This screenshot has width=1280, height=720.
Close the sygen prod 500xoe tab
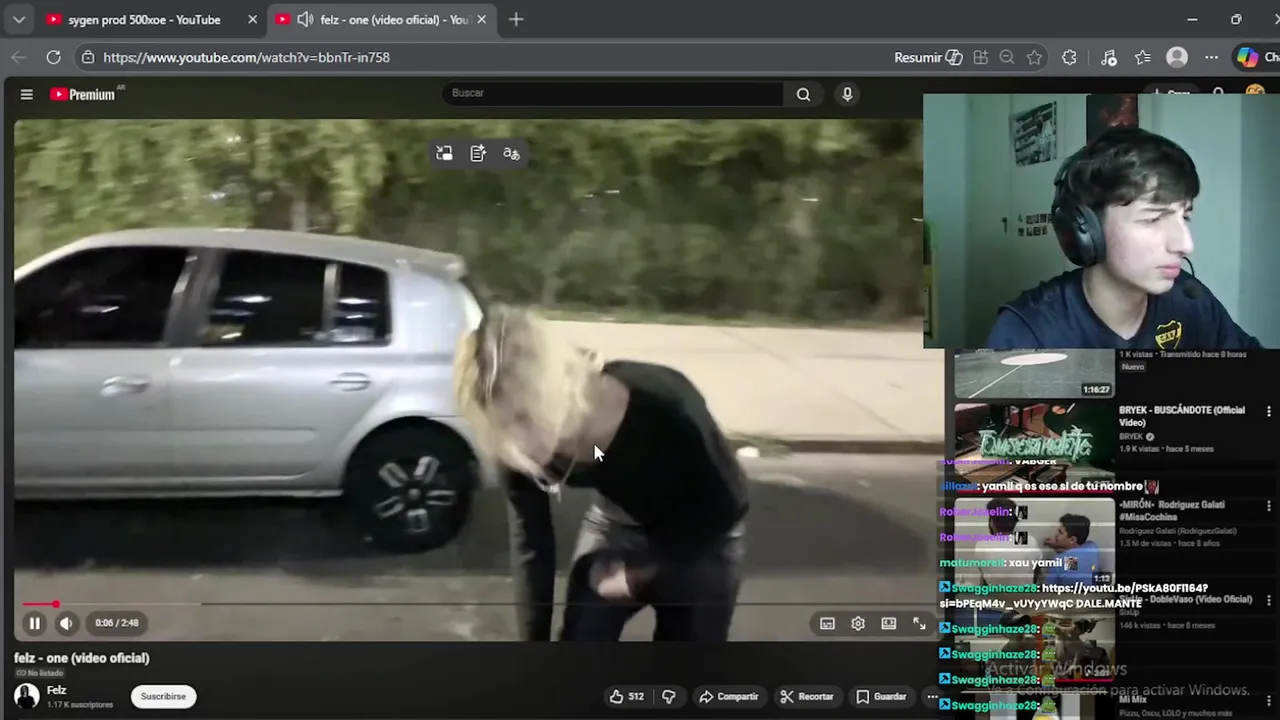(253, 20)
